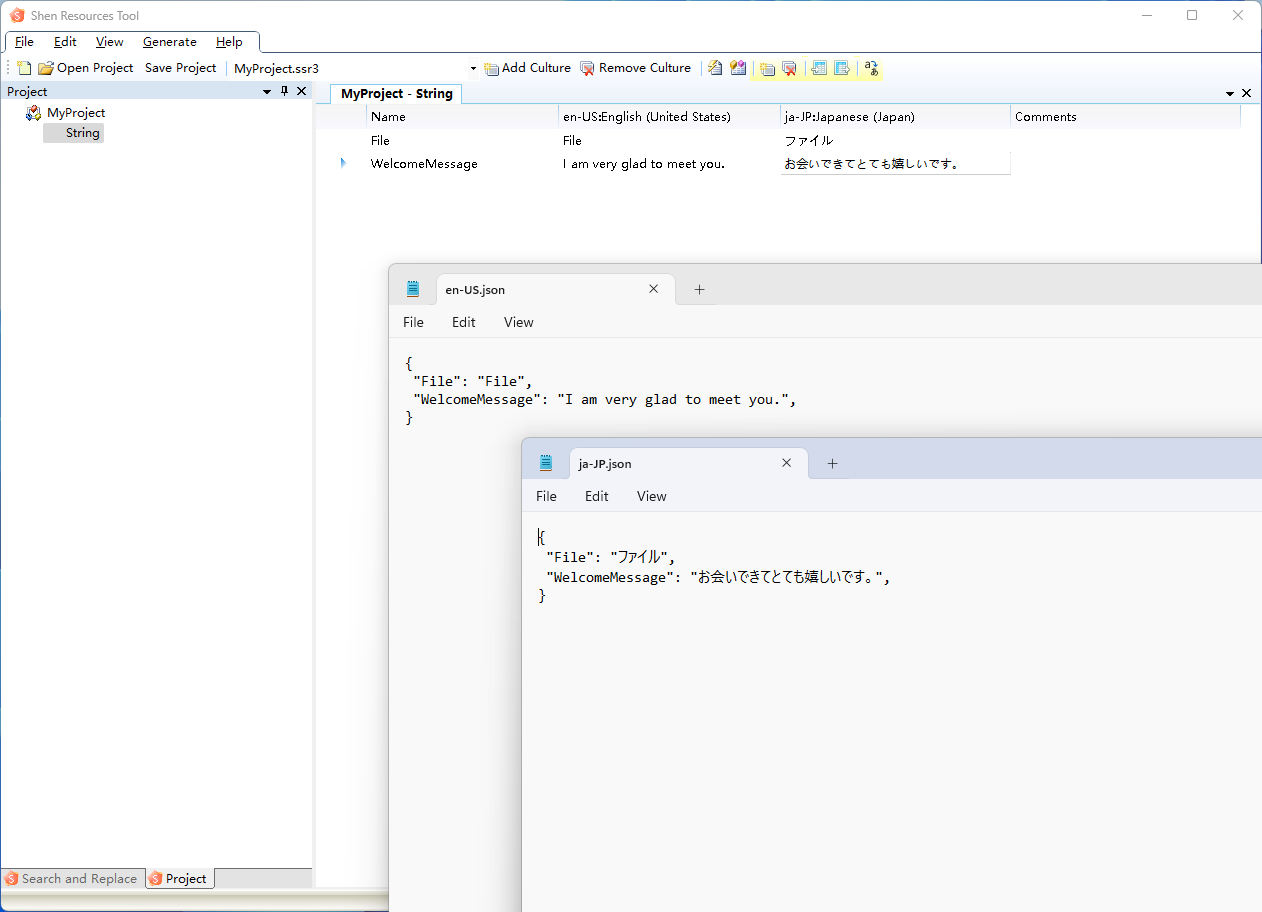1262x912 pixels.
Task: Click the translate icon in the toolbar
Action: [871, 68]
